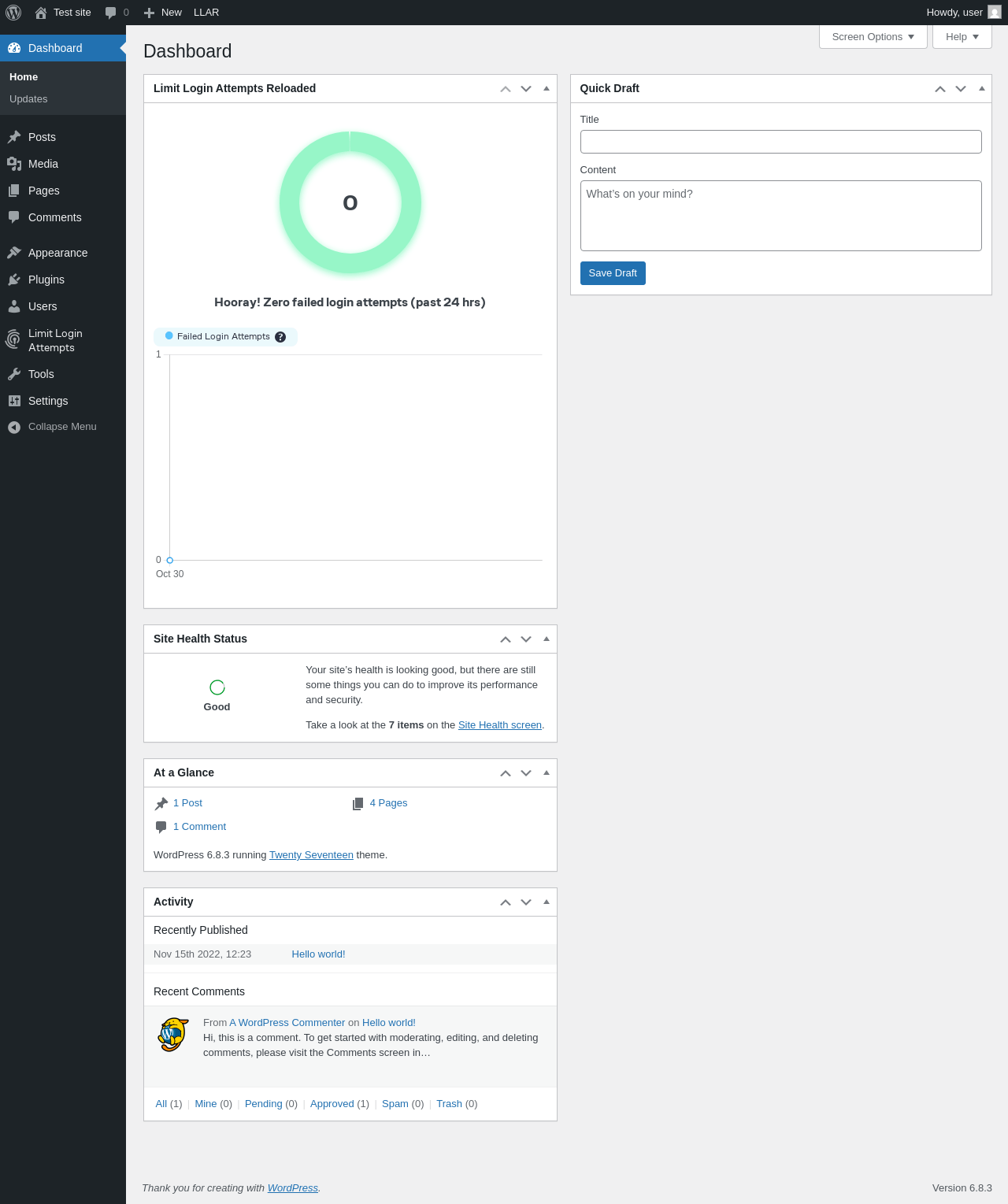Focus the Quick Draft Title field
The image size is (1008, 1204).
pyautogui.click(x=781, y=142)
